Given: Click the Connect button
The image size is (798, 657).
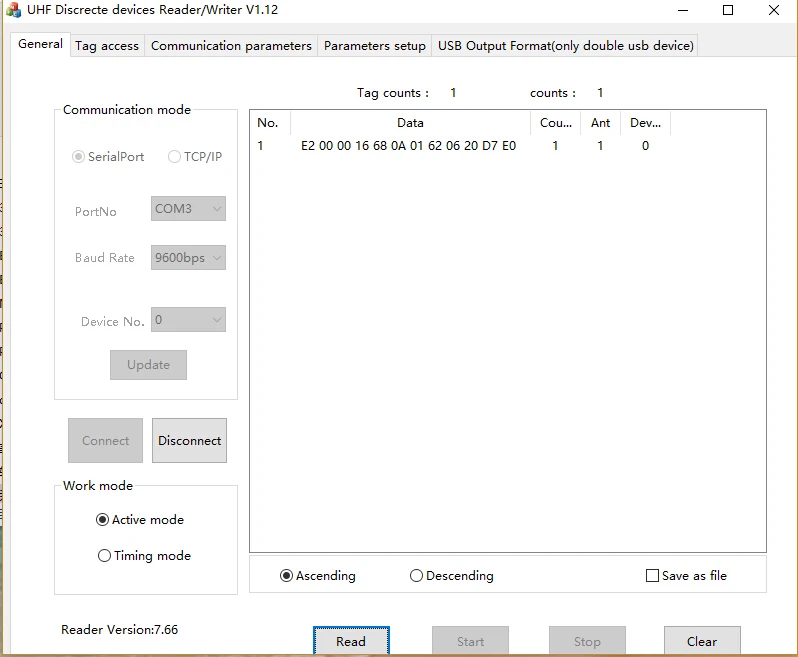Looking at the screenshot, I should 105,441.
